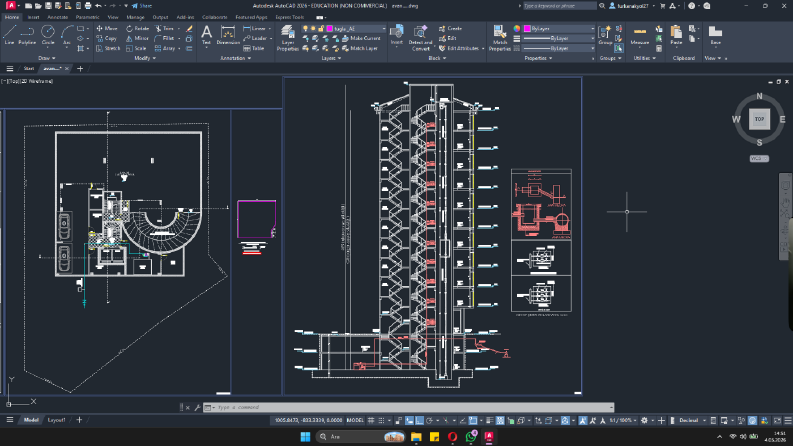
Task: Click the Make Current layer button
Action: click(x=361, y=38)
